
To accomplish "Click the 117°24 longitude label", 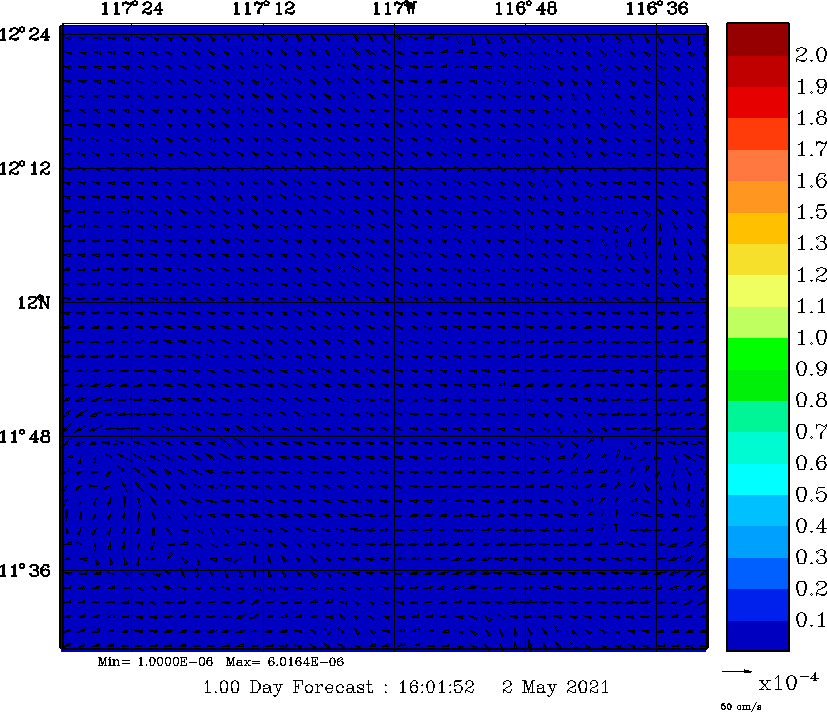I will coord(132,9).
